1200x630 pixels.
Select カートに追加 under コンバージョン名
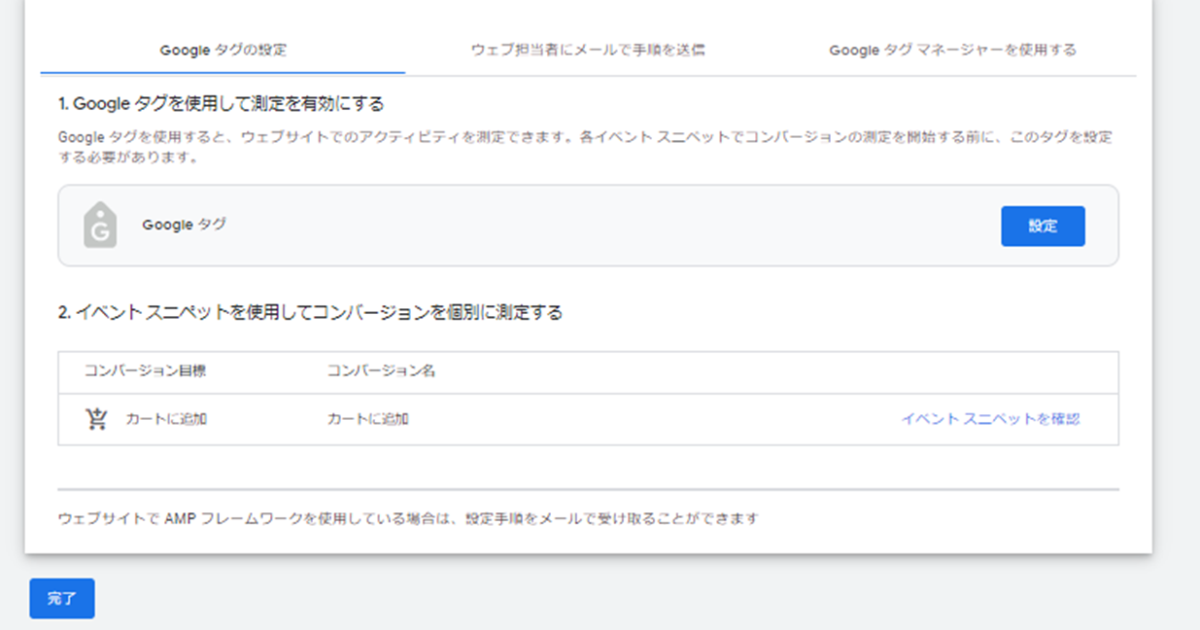point(368,419)
